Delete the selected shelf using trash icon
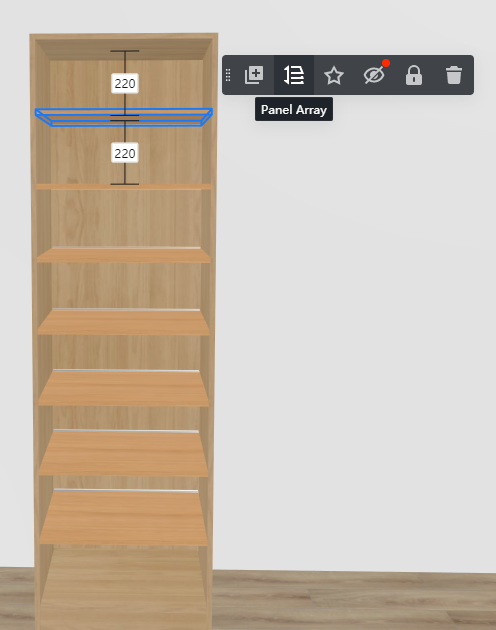Viewport: 496px width, 630px height. coord(454,75)
